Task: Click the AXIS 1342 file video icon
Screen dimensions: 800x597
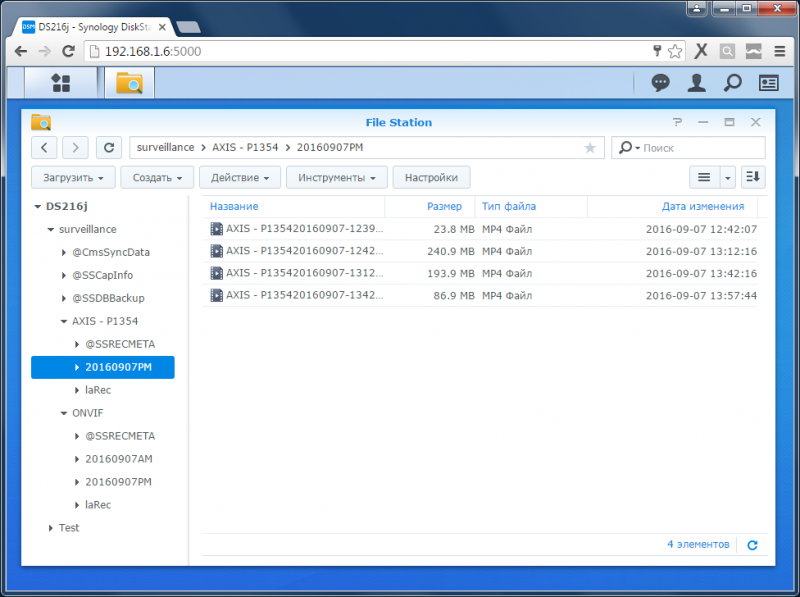Action: [217, 295]
